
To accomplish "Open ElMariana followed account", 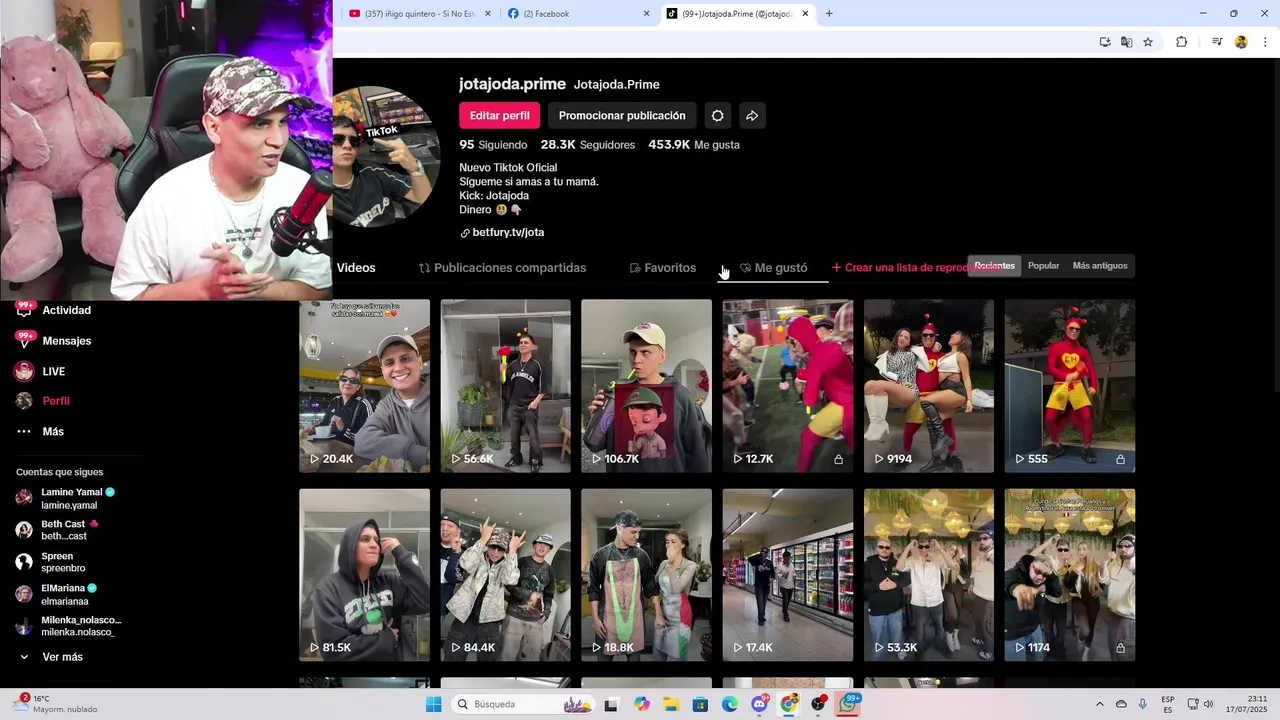I will (56, 594).
